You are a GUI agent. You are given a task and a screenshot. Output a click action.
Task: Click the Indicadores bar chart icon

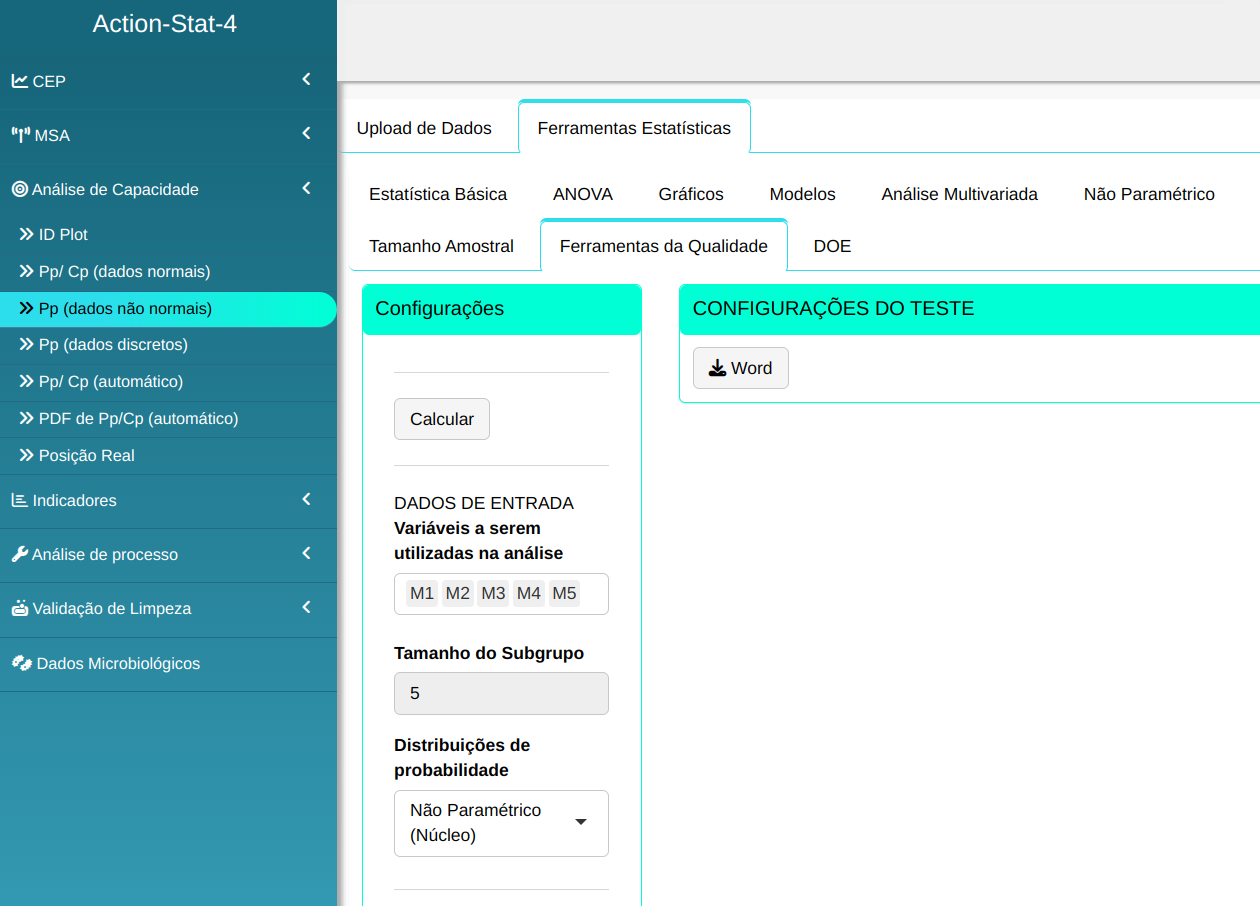[x=20, y=500]
